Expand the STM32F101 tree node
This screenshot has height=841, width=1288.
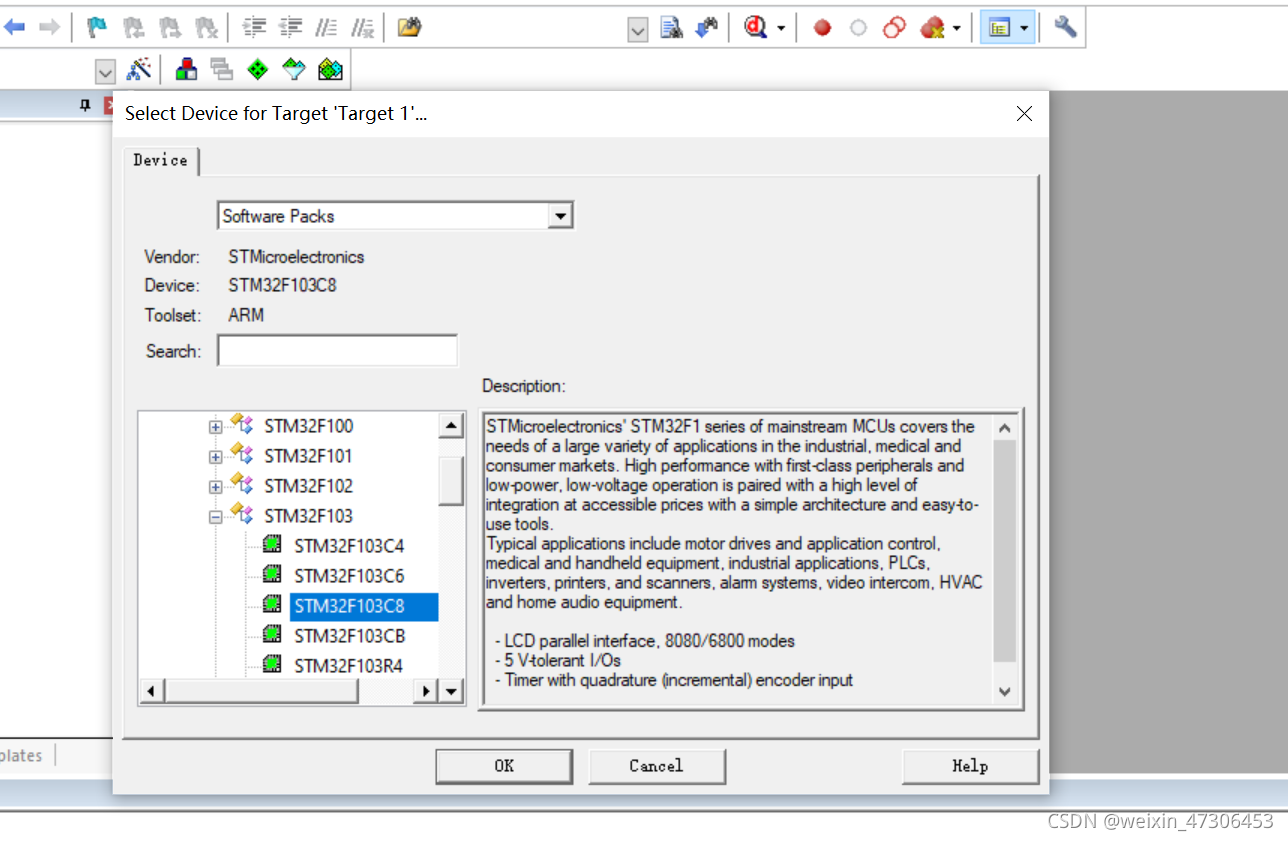click(x=215, y=457)
